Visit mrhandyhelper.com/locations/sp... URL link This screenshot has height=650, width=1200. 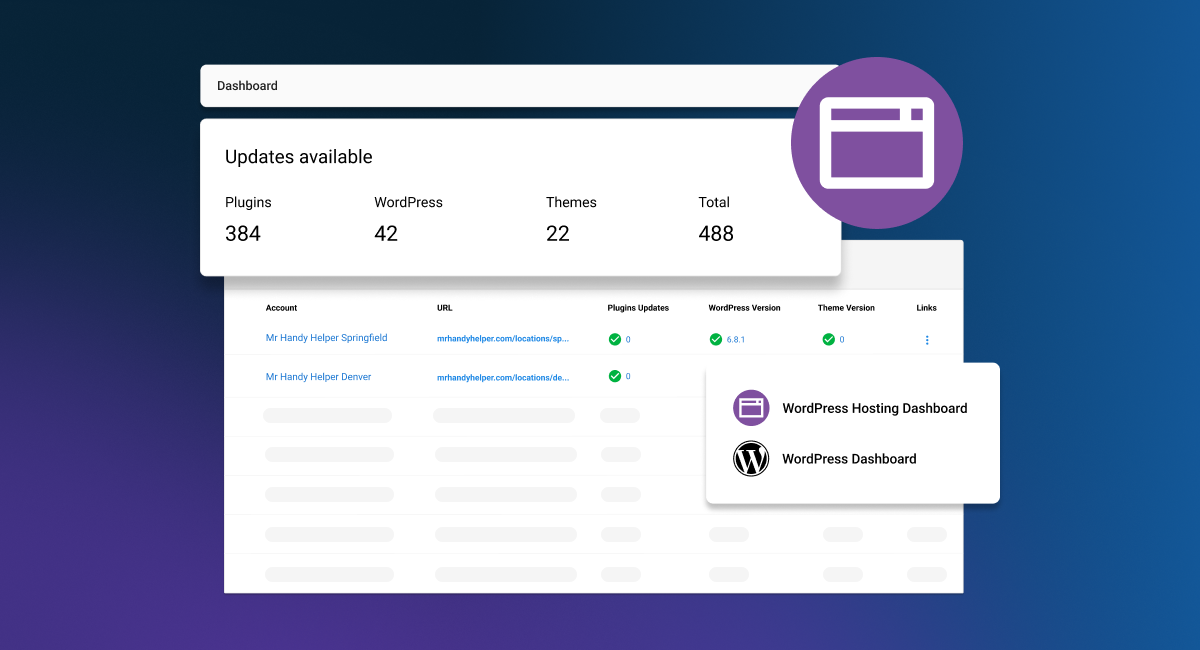pos(503,339)
